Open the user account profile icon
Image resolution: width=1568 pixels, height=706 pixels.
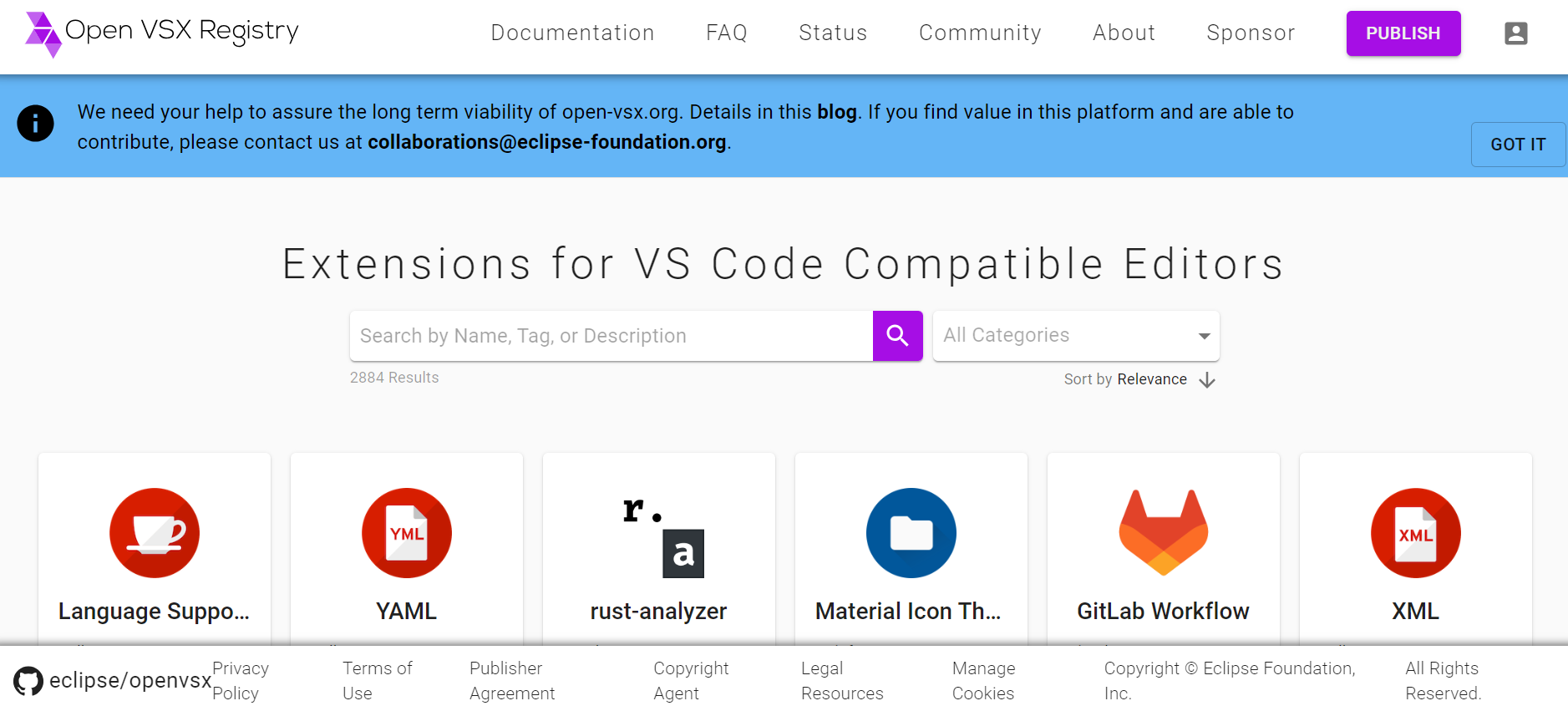[x=1515, y=33]
